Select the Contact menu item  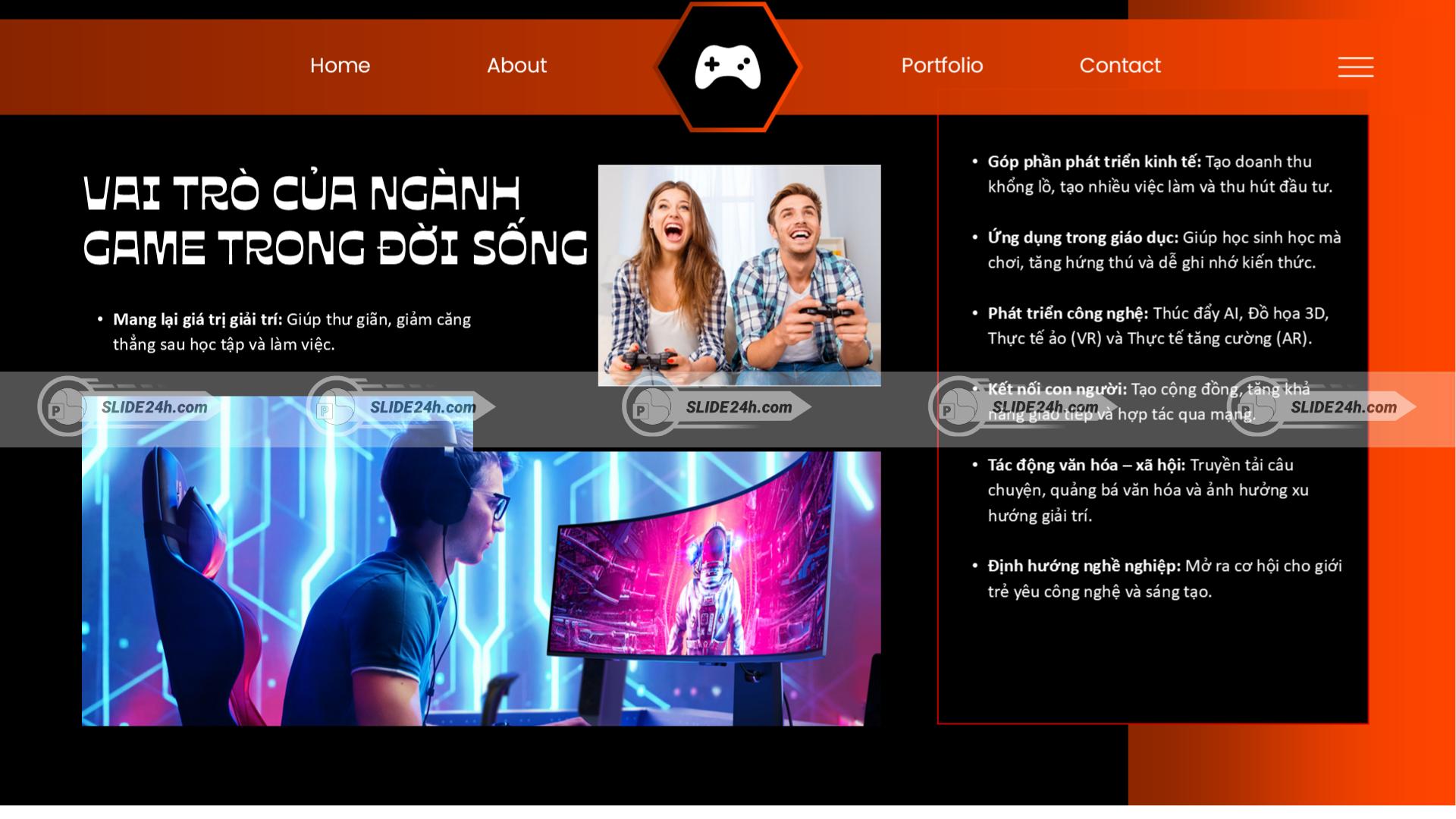click(1120, 65)
